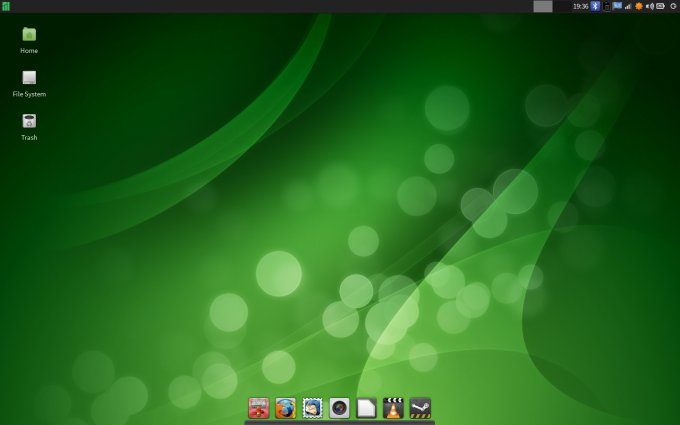Select the gray workspace switcher box

pyautogui.click(x=543, y=6)
